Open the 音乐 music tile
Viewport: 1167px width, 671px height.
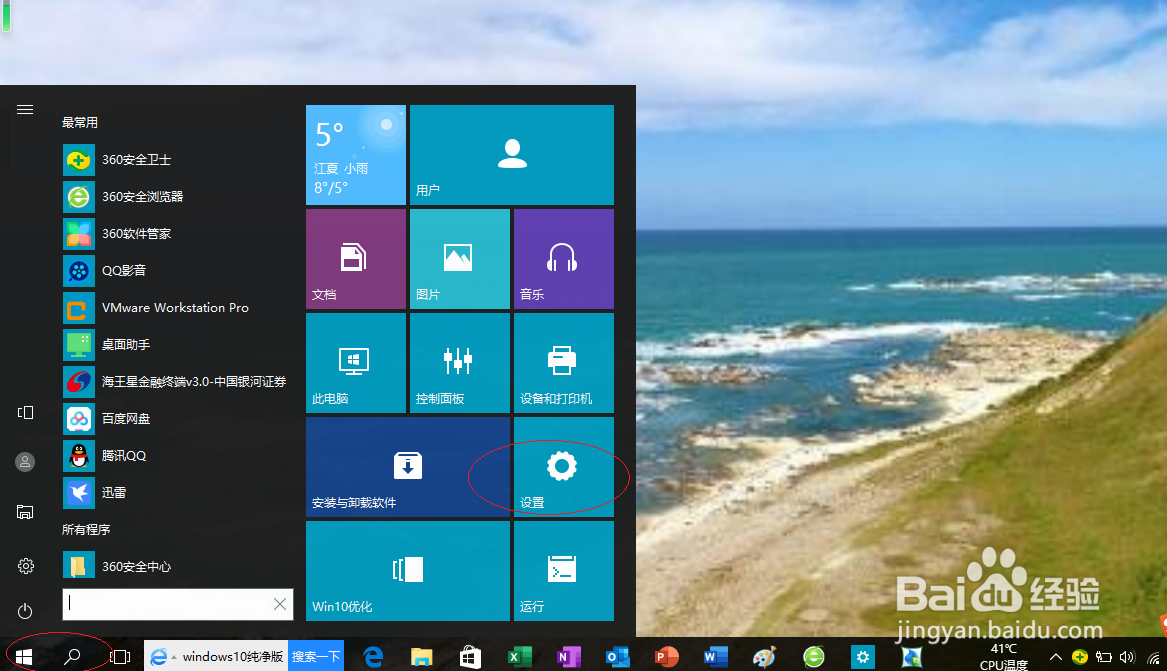pyautogui.click(x=563, y=259)
